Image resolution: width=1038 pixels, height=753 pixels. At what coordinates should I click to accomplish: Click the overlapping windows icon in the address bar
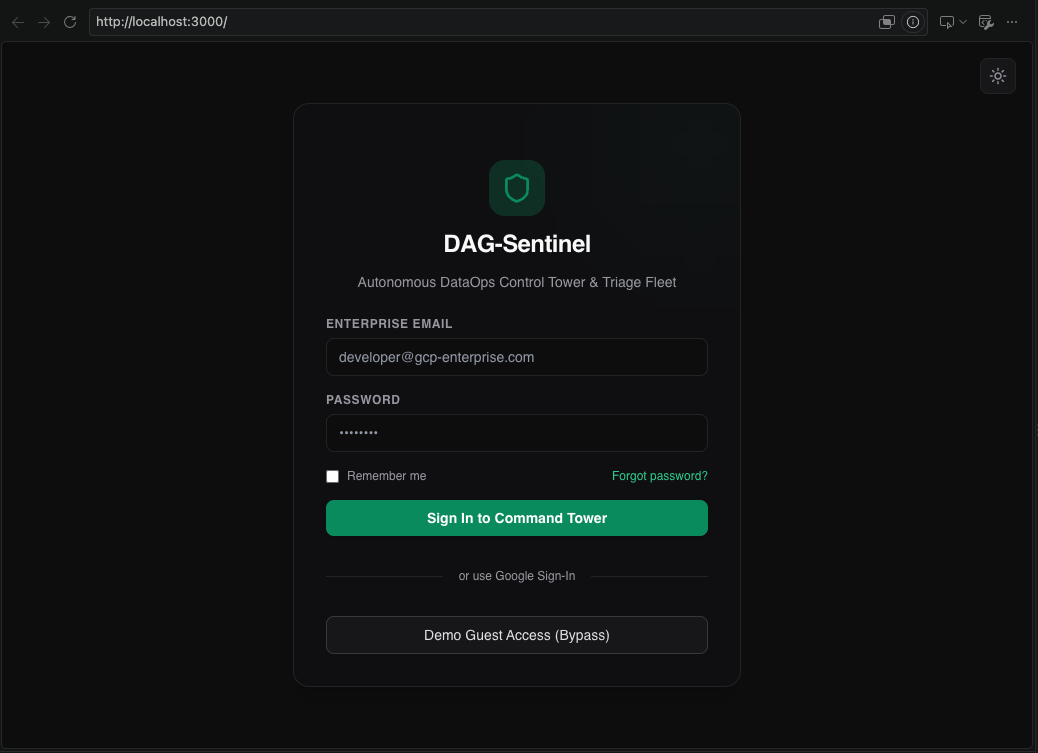coord(886,22)
